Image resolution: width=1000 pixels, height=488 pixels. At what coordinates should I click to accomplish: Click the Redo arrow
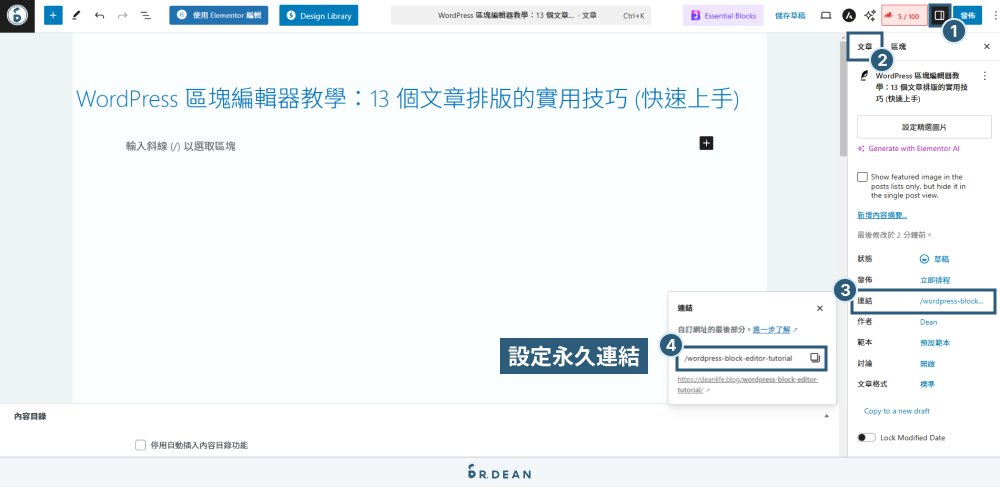pos(122,15)
